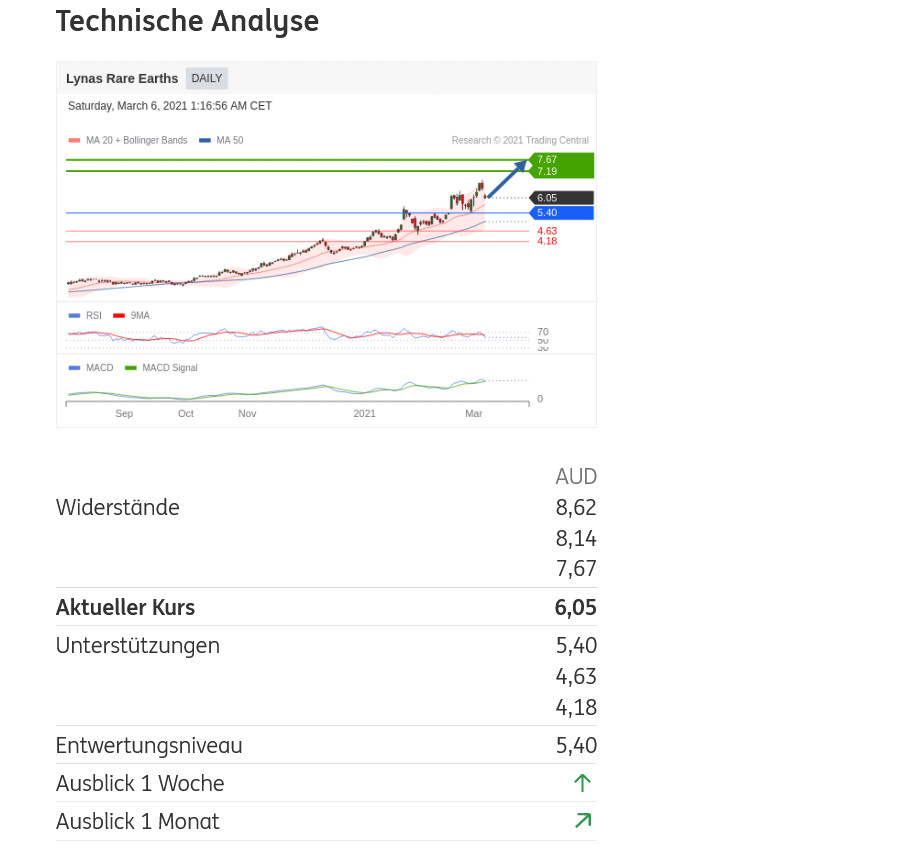Select the DAILY timeframe badge

[207, 78]
